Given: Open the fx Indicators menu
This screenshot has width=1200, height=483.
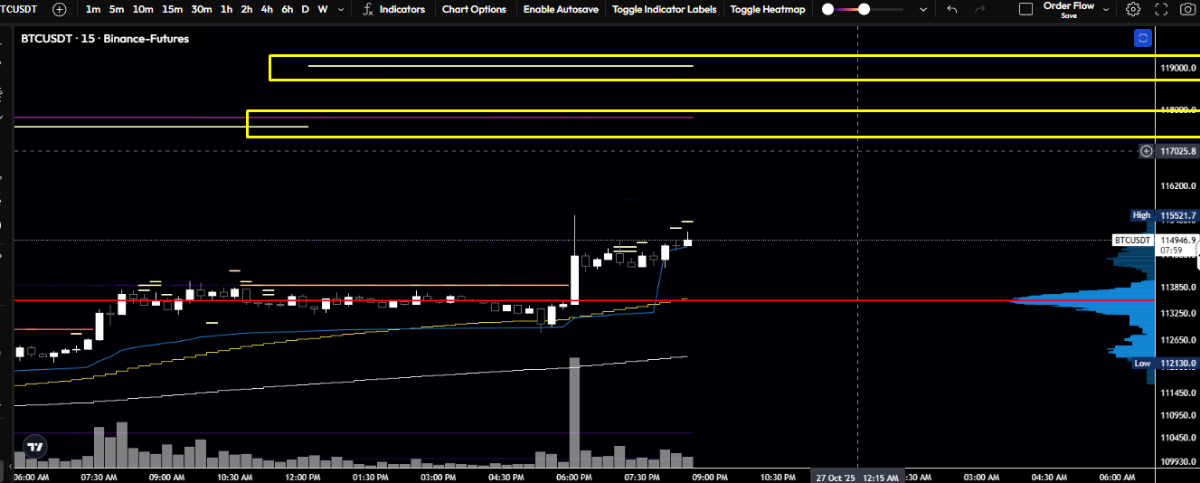Looking at the screenshot, I should (x=394, y=9).
